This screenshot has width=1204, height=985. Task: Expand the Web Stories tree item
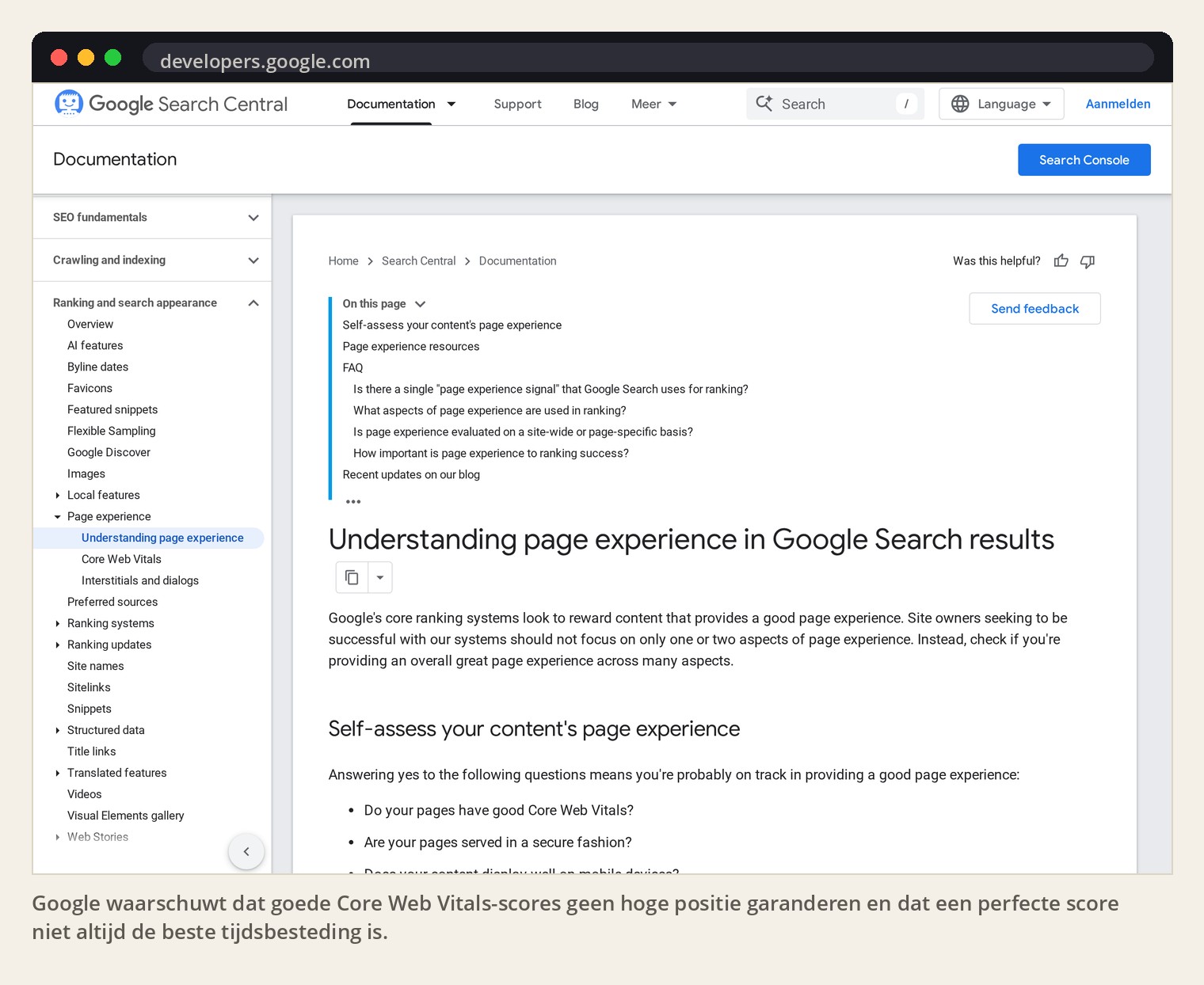pyautogui.click(x=58, y=837)
